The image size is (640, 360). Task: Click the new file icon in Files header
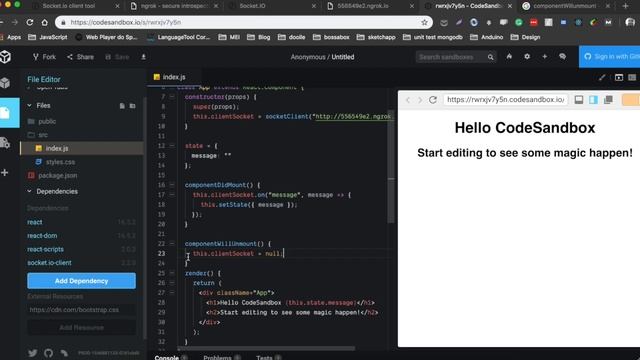coord(122,106)
